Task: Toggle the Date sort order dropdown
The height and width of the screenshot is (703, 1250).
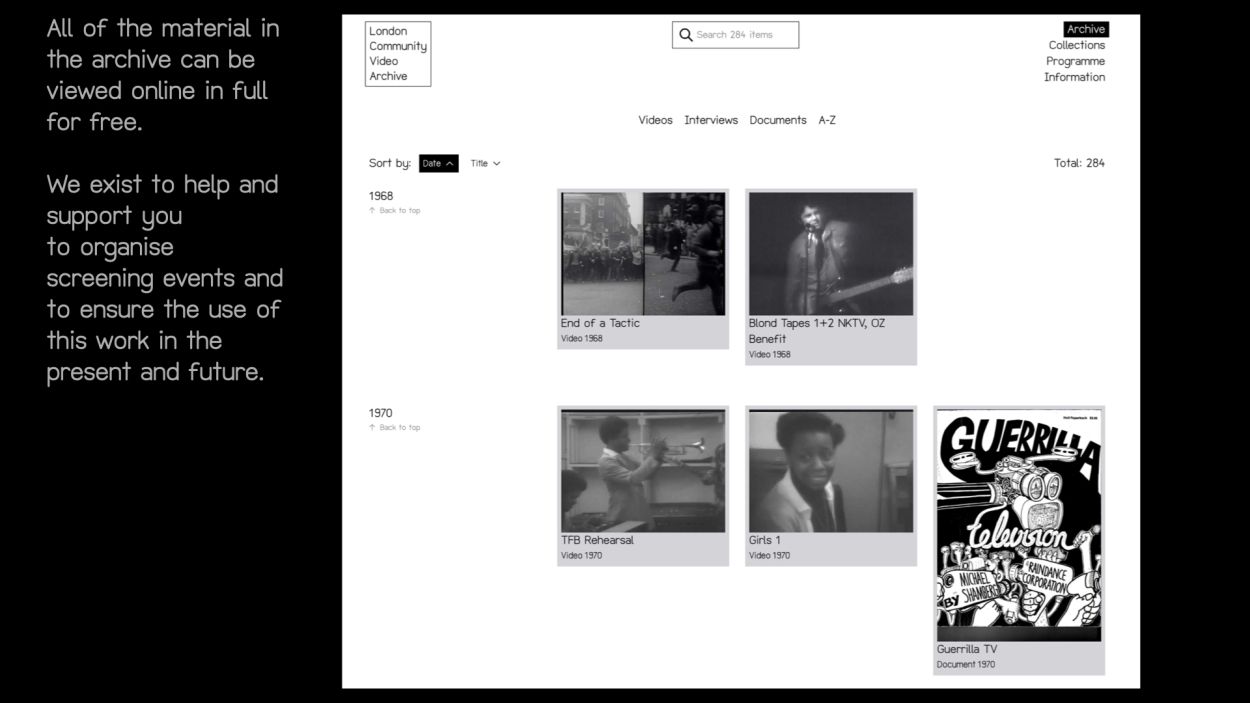Action: pyautogui.click(x=438, y=163)
